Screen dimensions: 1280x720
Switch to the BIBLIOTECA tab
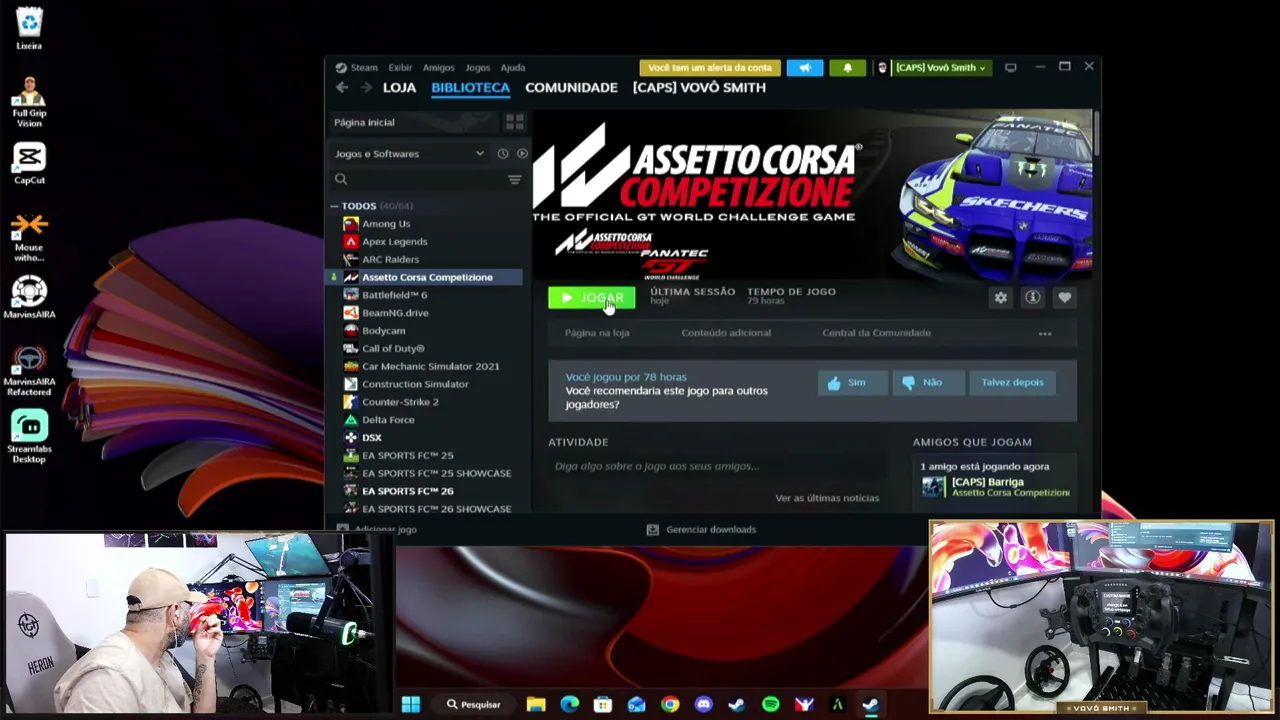coord(470,88)
